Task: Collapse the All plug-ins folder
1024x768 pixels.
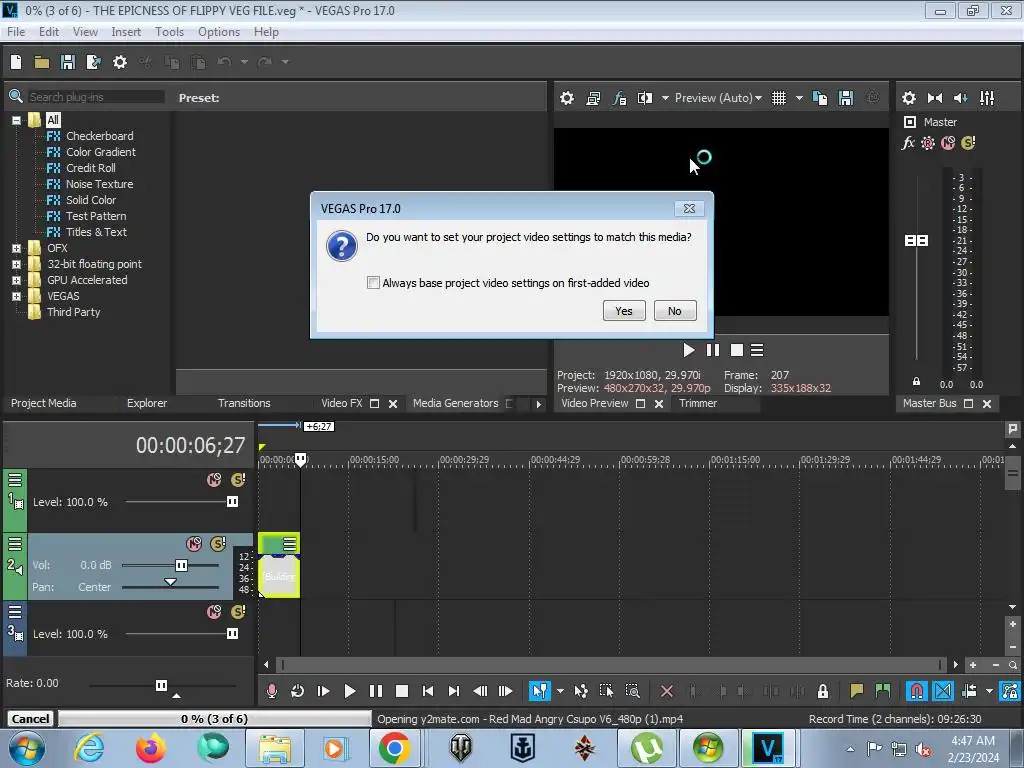Action: pyautogui.click(x=16, y=120)
